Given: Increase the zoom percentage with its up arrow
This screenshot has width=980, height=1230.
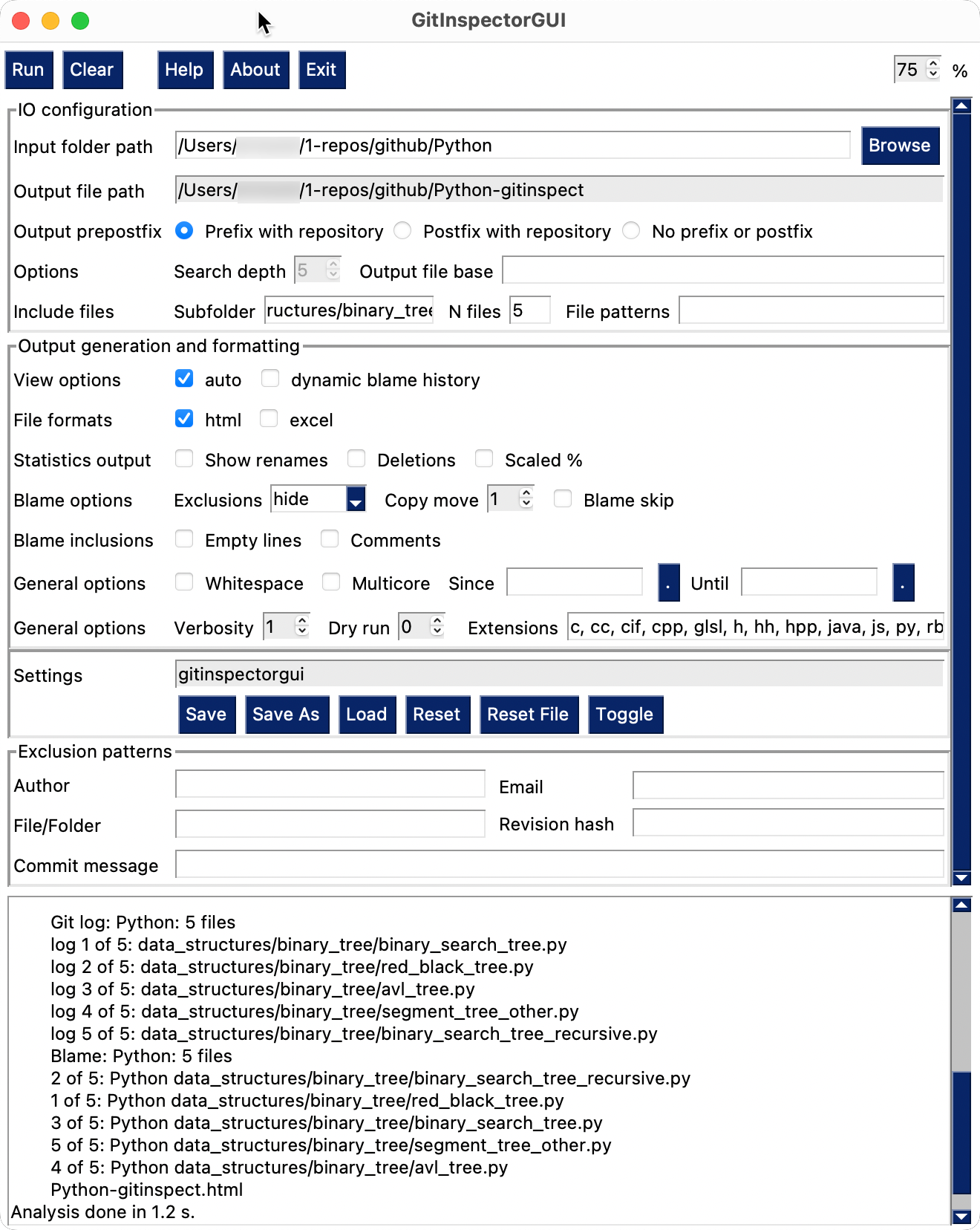Looking at the screenshot, I should point(933,64).
